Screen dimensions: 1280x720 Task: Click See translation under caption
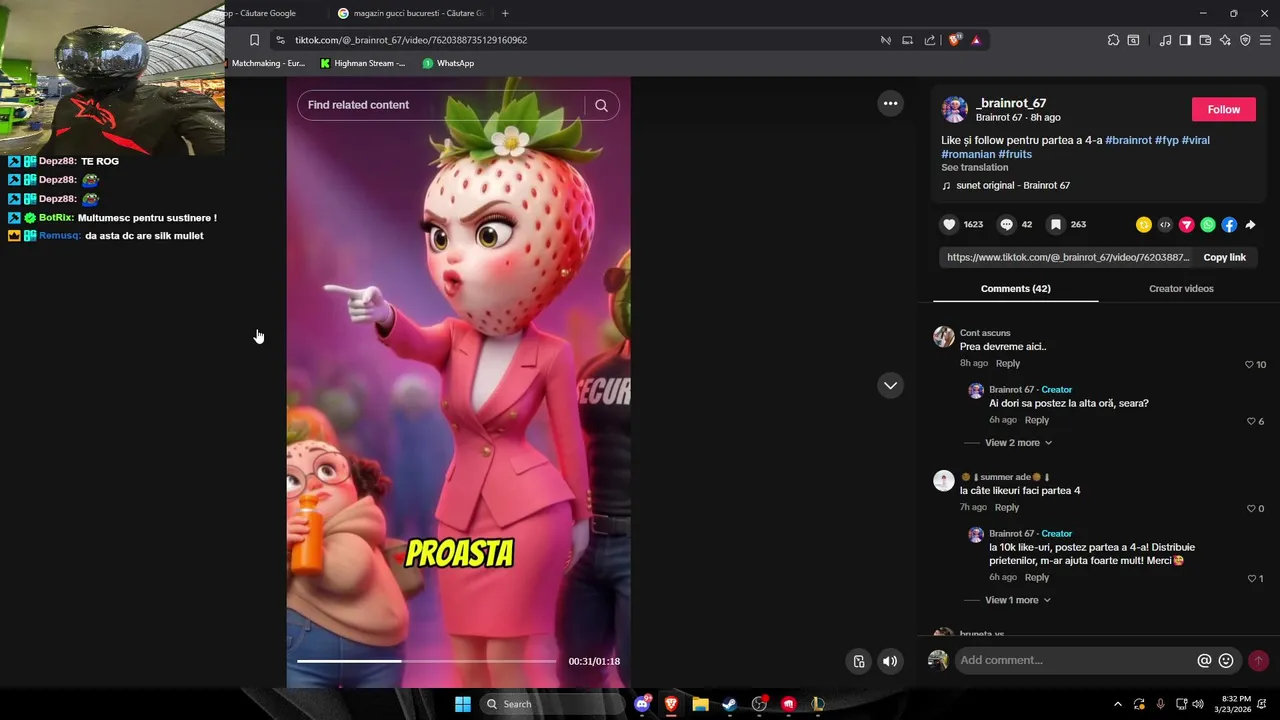[x=974, y=168]
